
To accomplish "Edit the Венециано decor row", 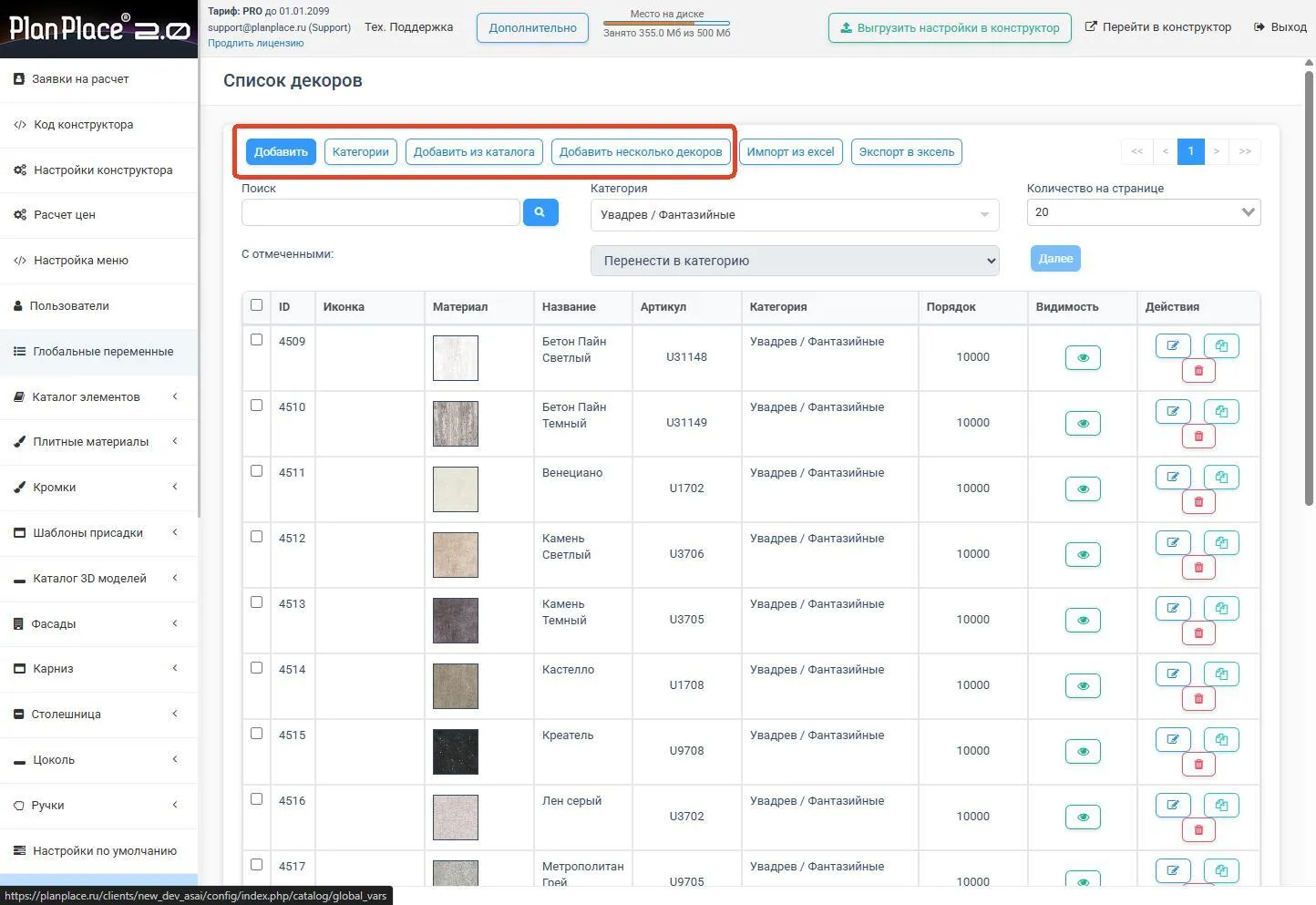I will pos(1173,477).
